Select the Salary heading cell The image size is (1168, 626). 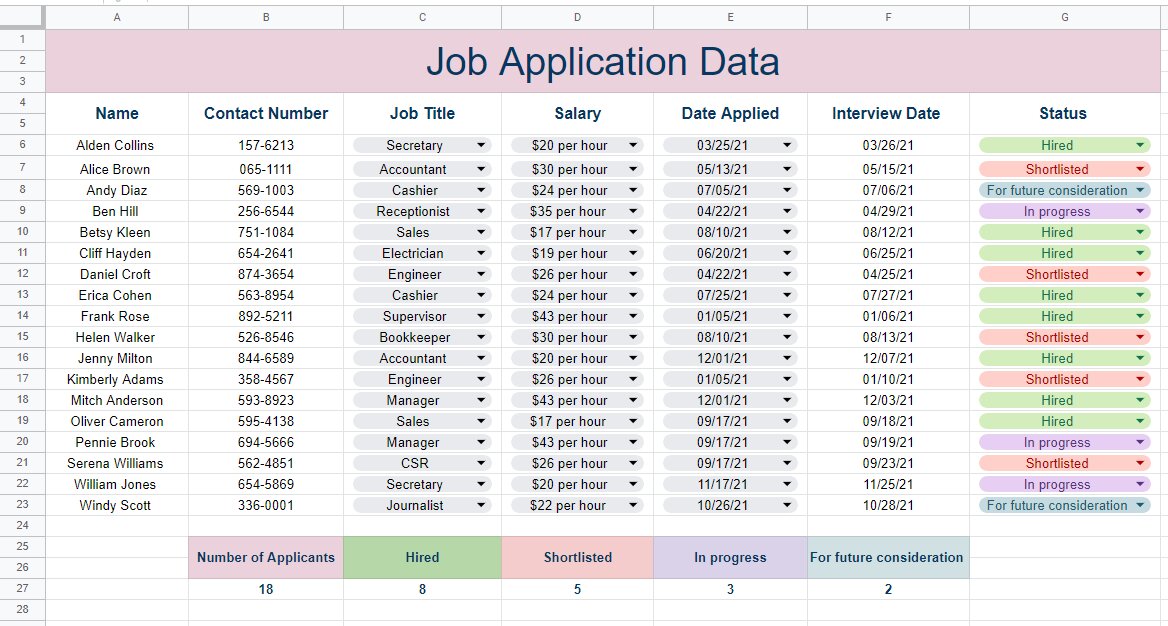577,113
